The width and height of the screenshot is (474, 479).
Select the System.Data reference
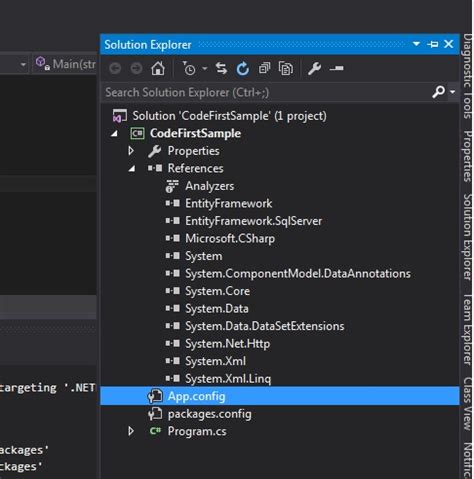click(x=217, y=308)
